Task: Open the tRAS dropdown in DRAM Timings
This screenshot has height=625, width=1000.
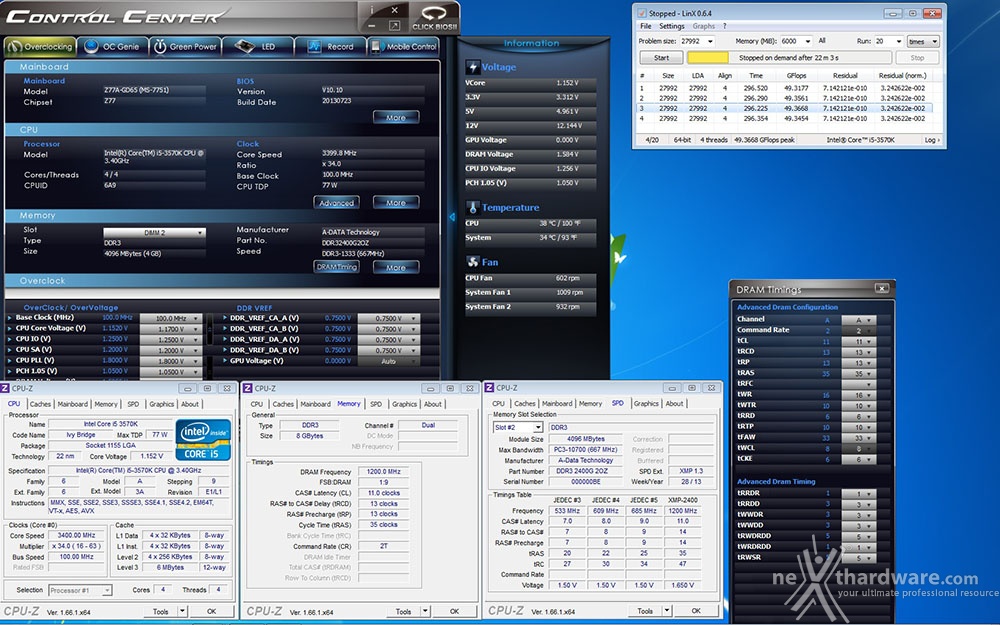Action: click(x=858, y=374)
